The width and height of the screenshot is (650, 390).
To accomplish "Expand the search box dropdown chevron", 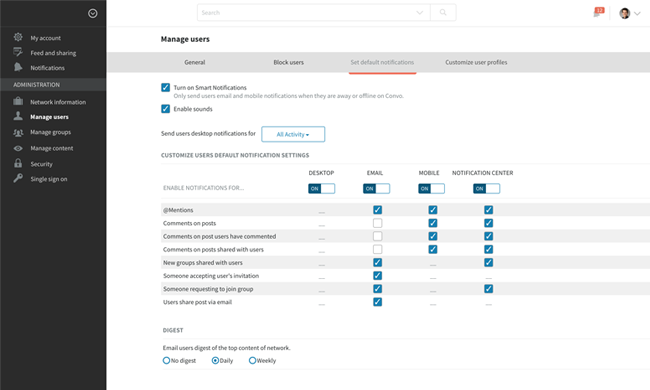I will point(420,12).
